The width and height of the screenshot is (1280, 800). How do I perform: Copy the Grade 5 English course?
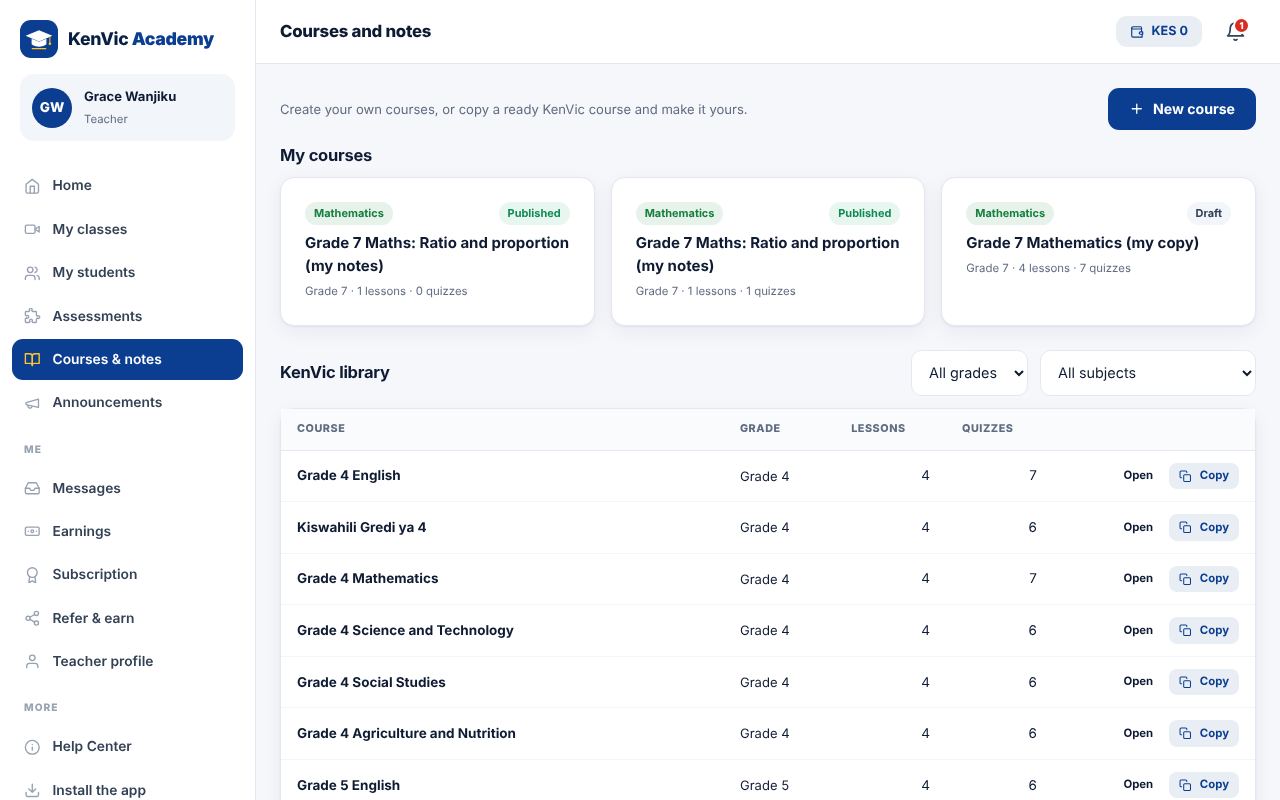pos(1204,785)
